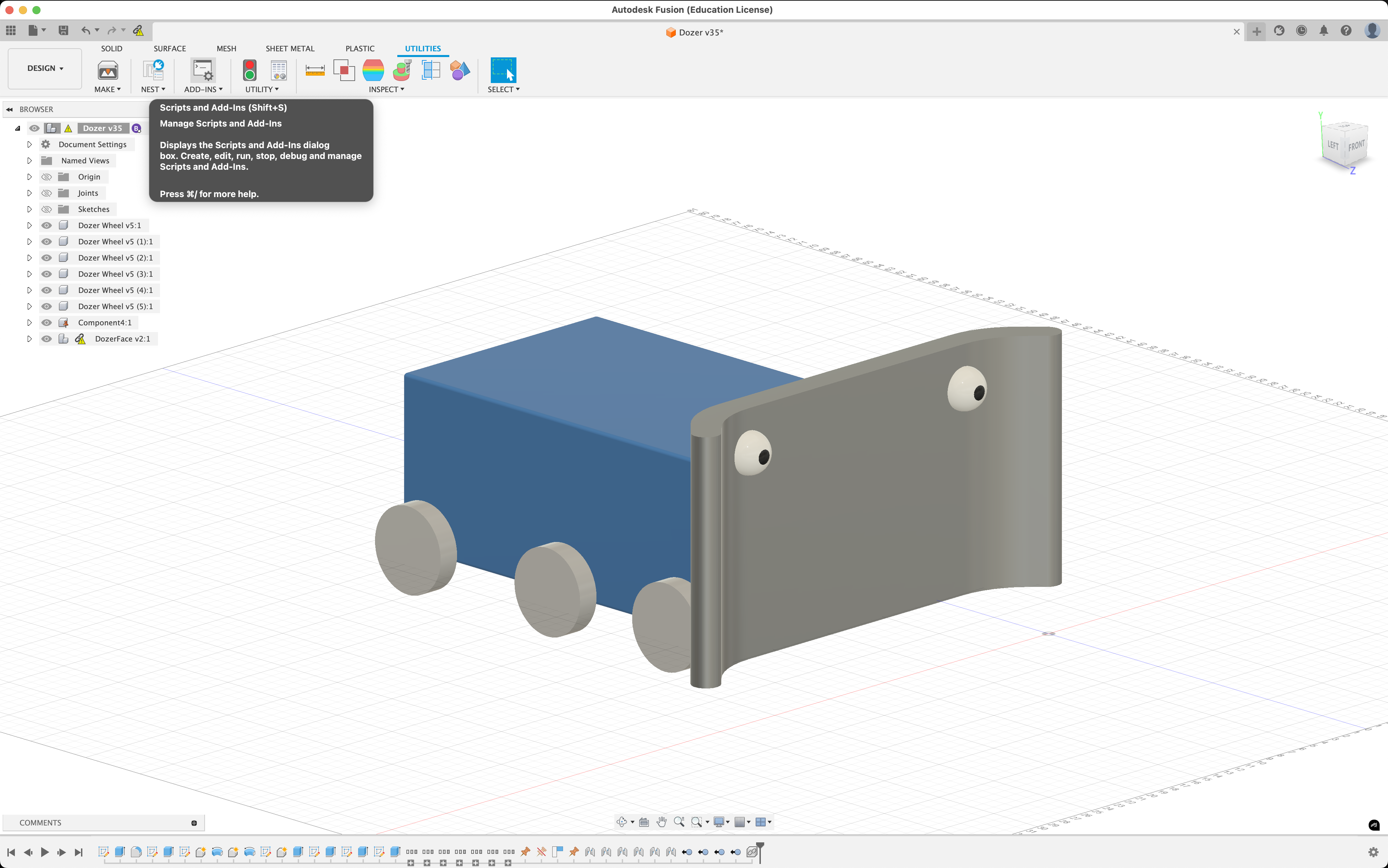This screenshot has width=1388, height=868.
Task: Select the UTILITIES tab
Action: click(423, 49)
